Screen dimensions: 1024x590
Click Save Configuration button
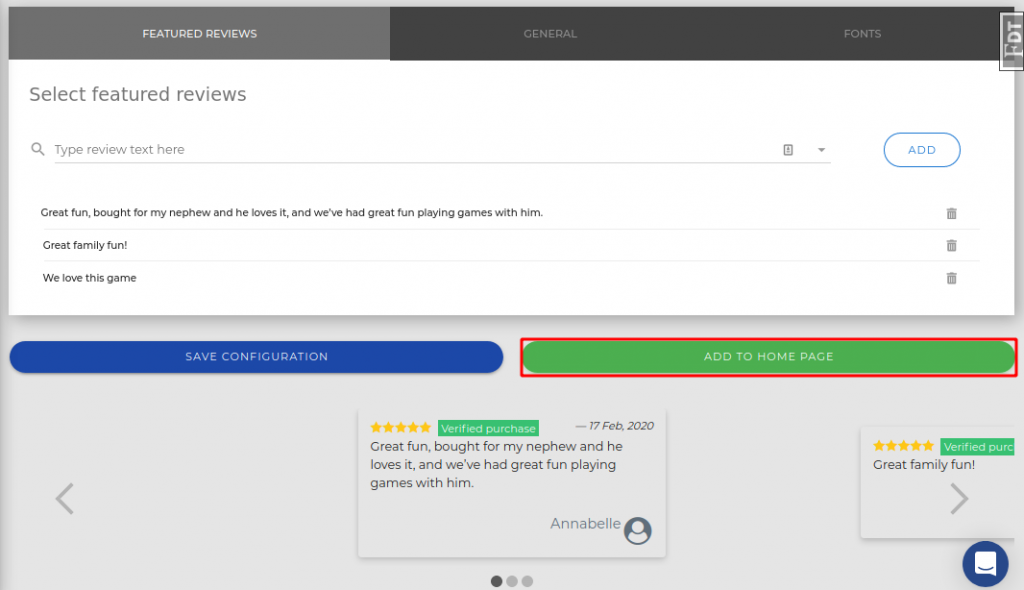point(256,357)
